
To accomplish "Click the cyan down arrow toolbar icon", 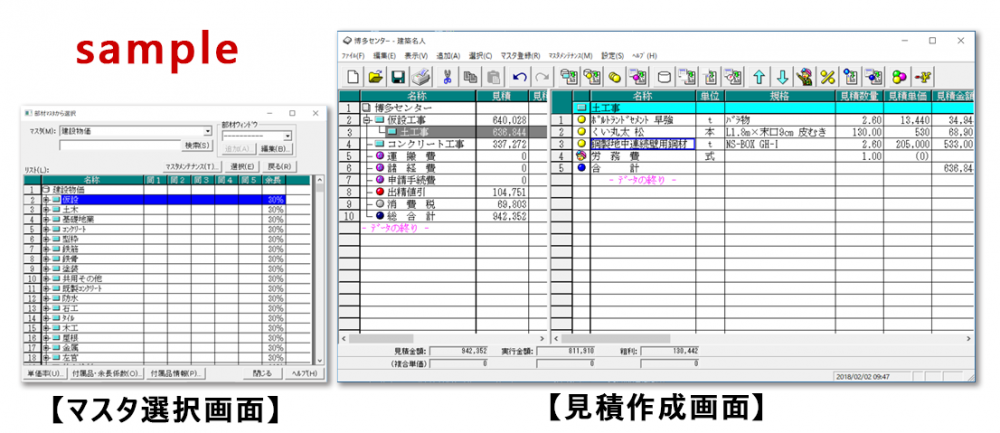I will (x=783, y=77).
